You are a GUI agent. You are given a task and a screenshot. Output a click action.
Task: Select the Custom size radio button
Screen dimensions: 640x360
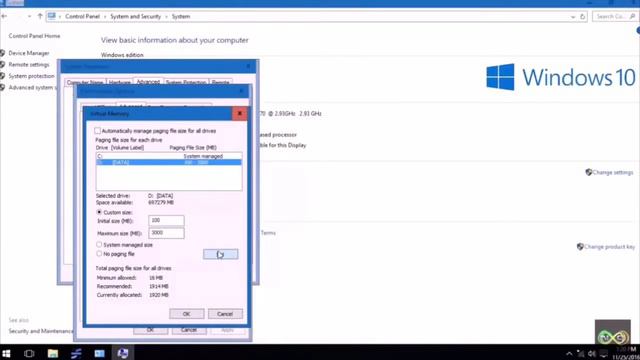tap(99, 212)
